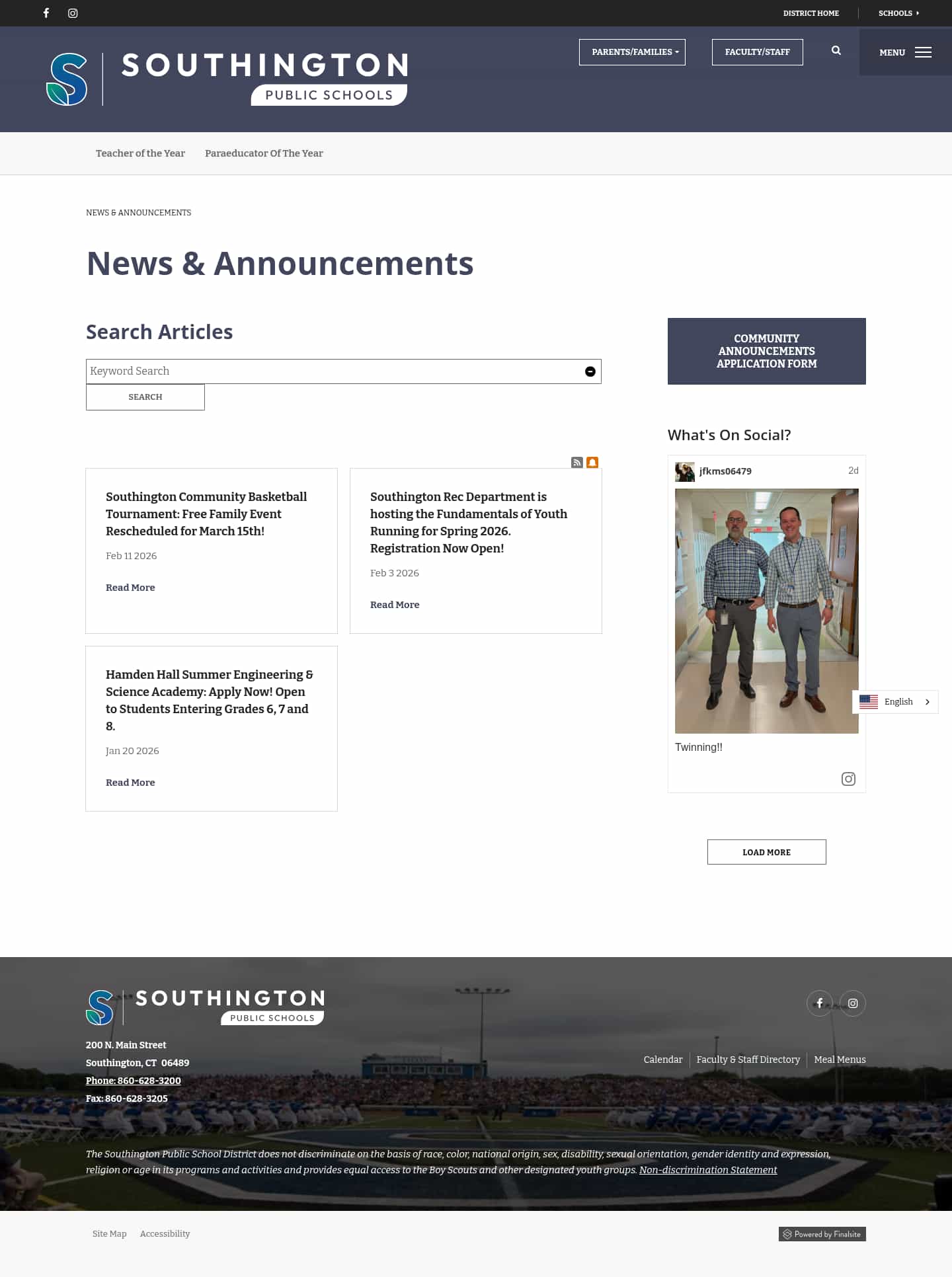The height and width of the screenshot is (1277, 952).
Task: Select Paraeducator Of The Year tab
Action: [x=264, y=153]
